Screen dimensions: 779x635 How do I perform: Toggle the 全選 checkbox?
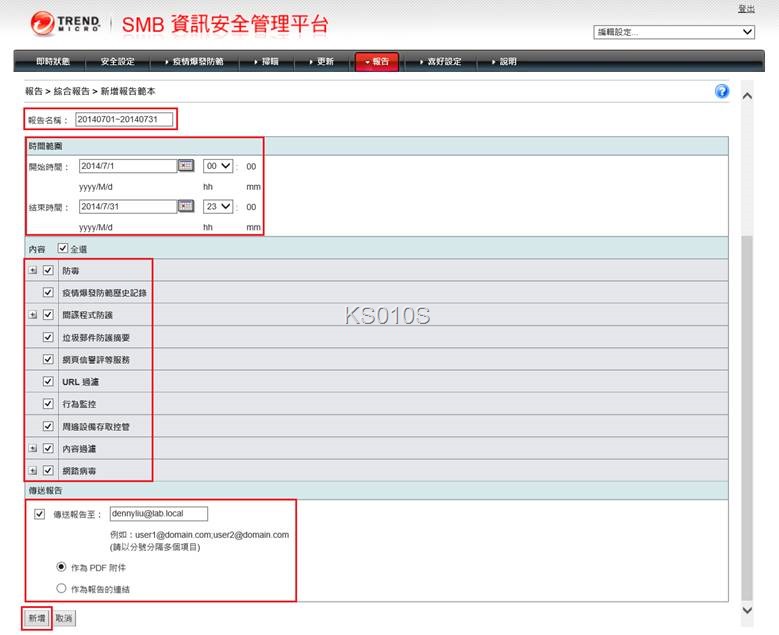63,248
